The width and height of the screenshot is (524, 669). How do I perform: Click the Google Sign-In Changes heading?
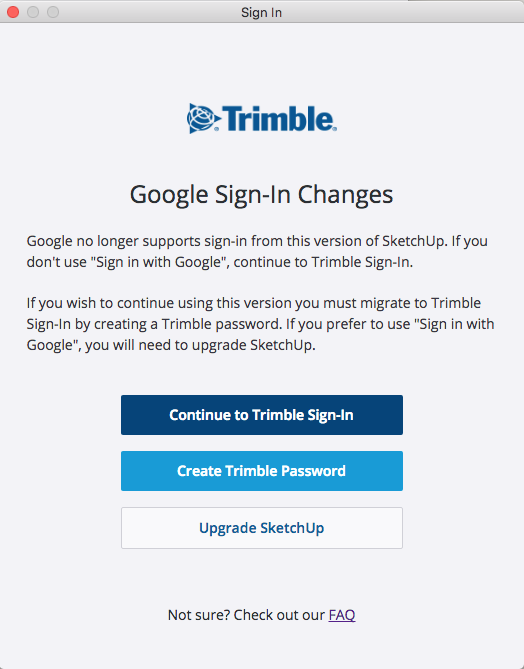pyautogui.click(x=261, y=195)
